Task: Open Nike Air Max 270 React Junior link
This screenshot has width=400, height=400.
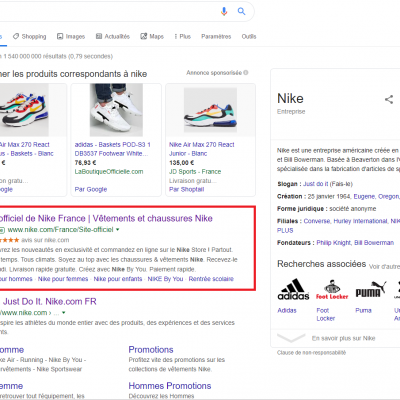Action: [201, 149]
